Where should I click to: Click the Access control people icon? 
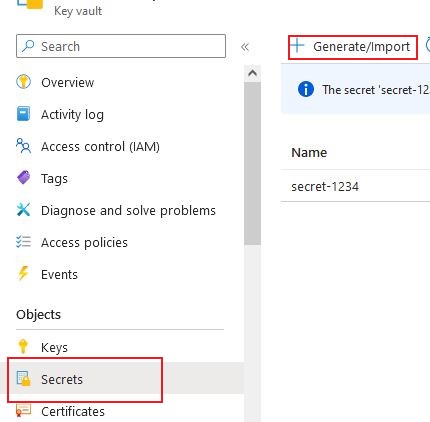pos(23,146)
